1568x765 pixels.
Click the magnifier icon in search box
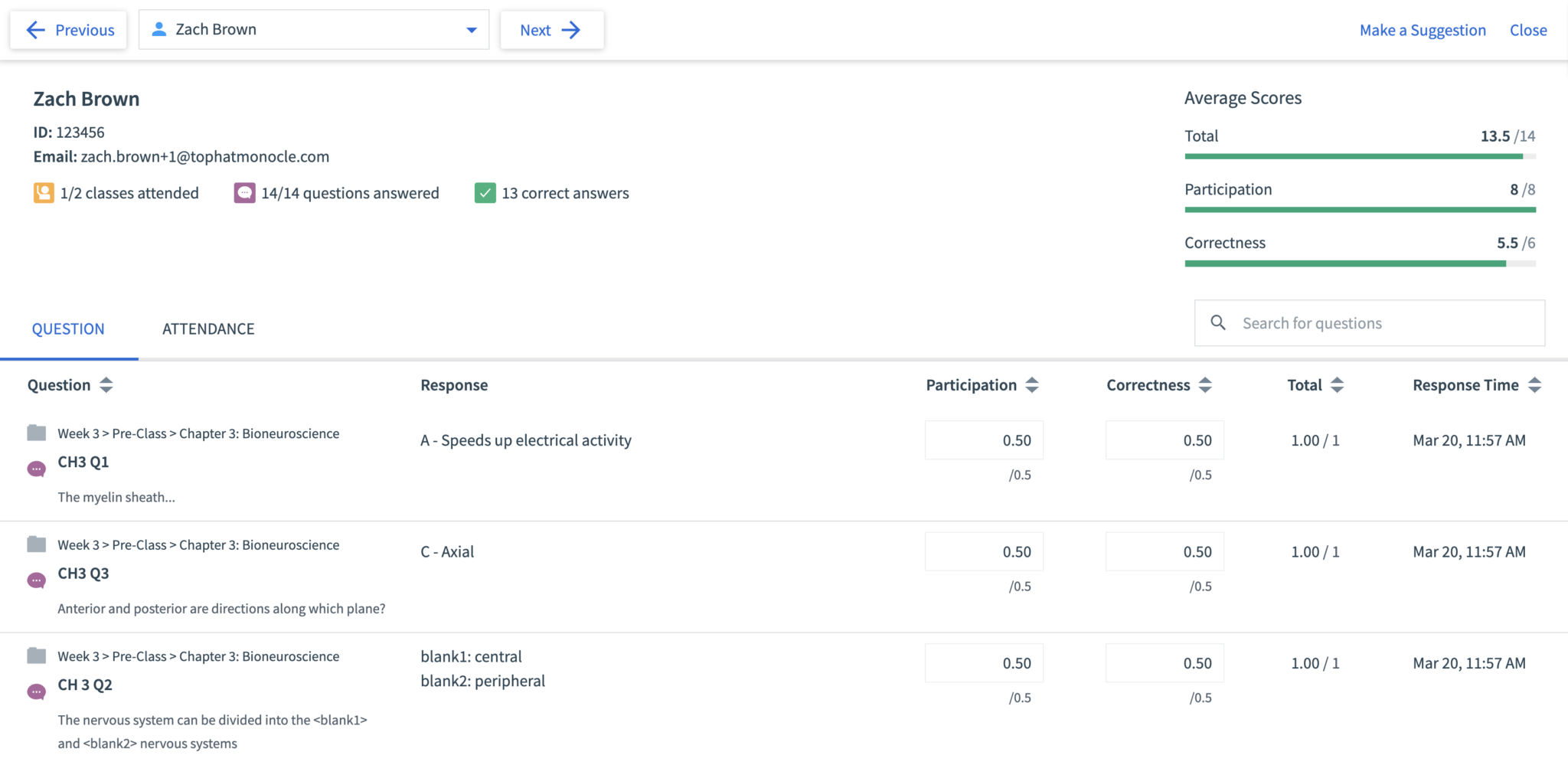pos(1218,322)
